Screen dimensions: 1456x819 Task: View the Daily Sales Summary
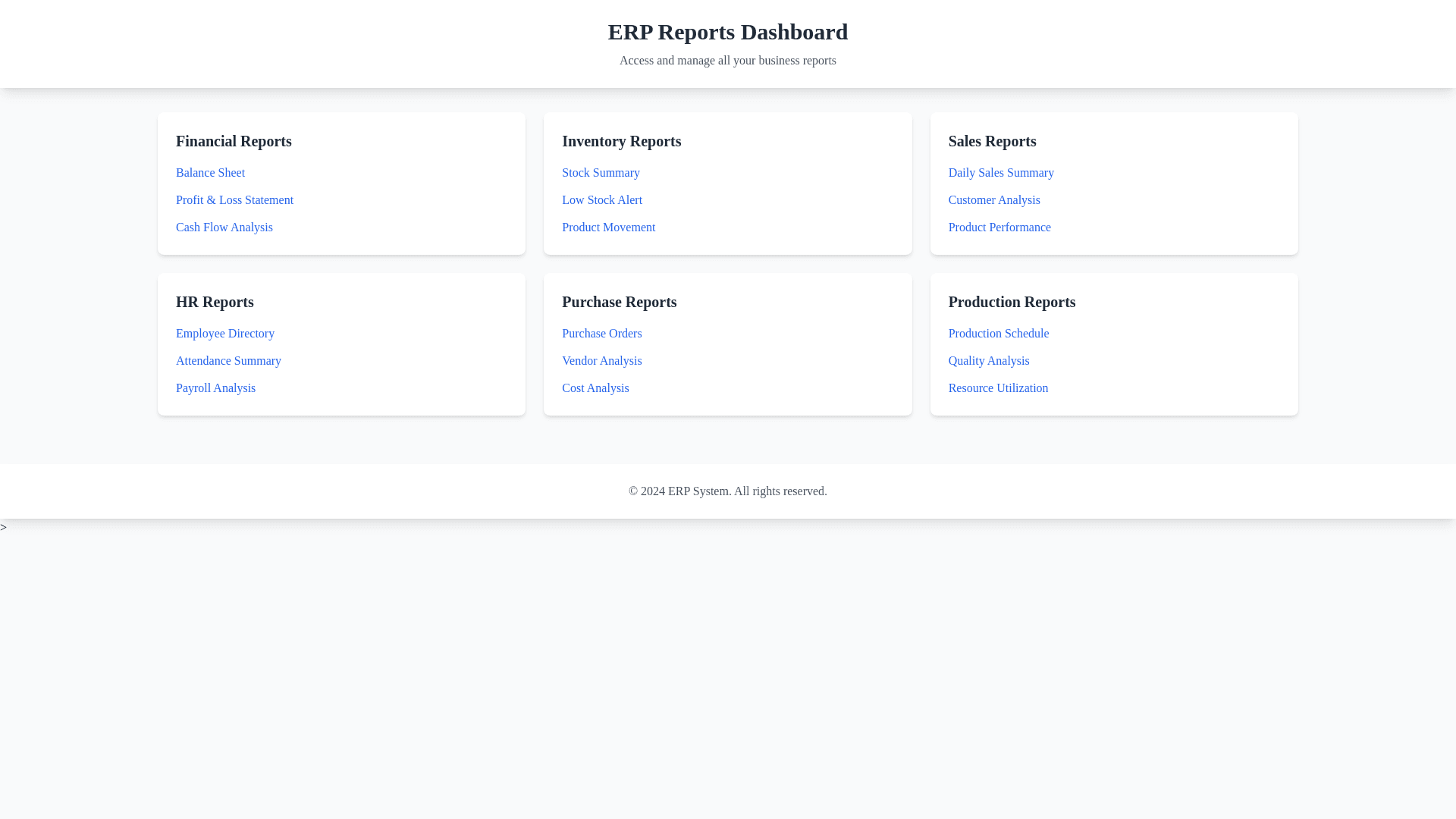[1000, 173]
